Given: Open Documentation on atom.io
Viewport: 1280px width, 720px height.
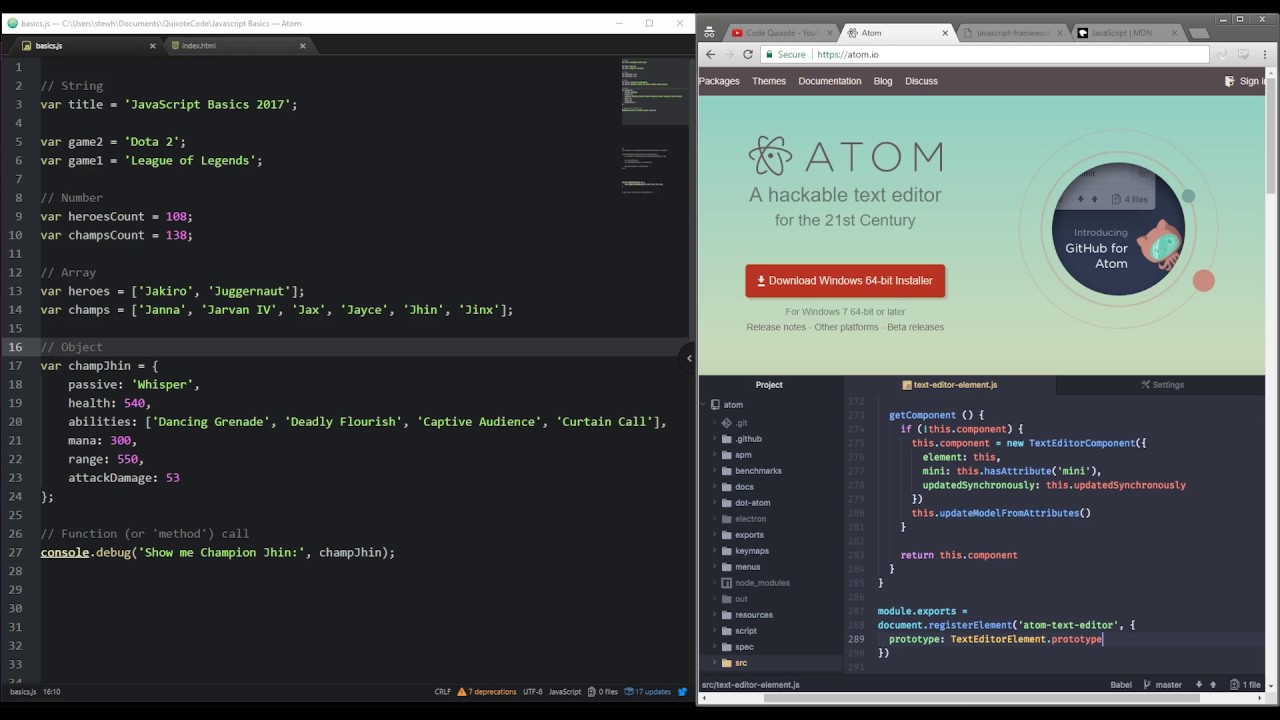Looking at the screenshot, I should (830, 81).
